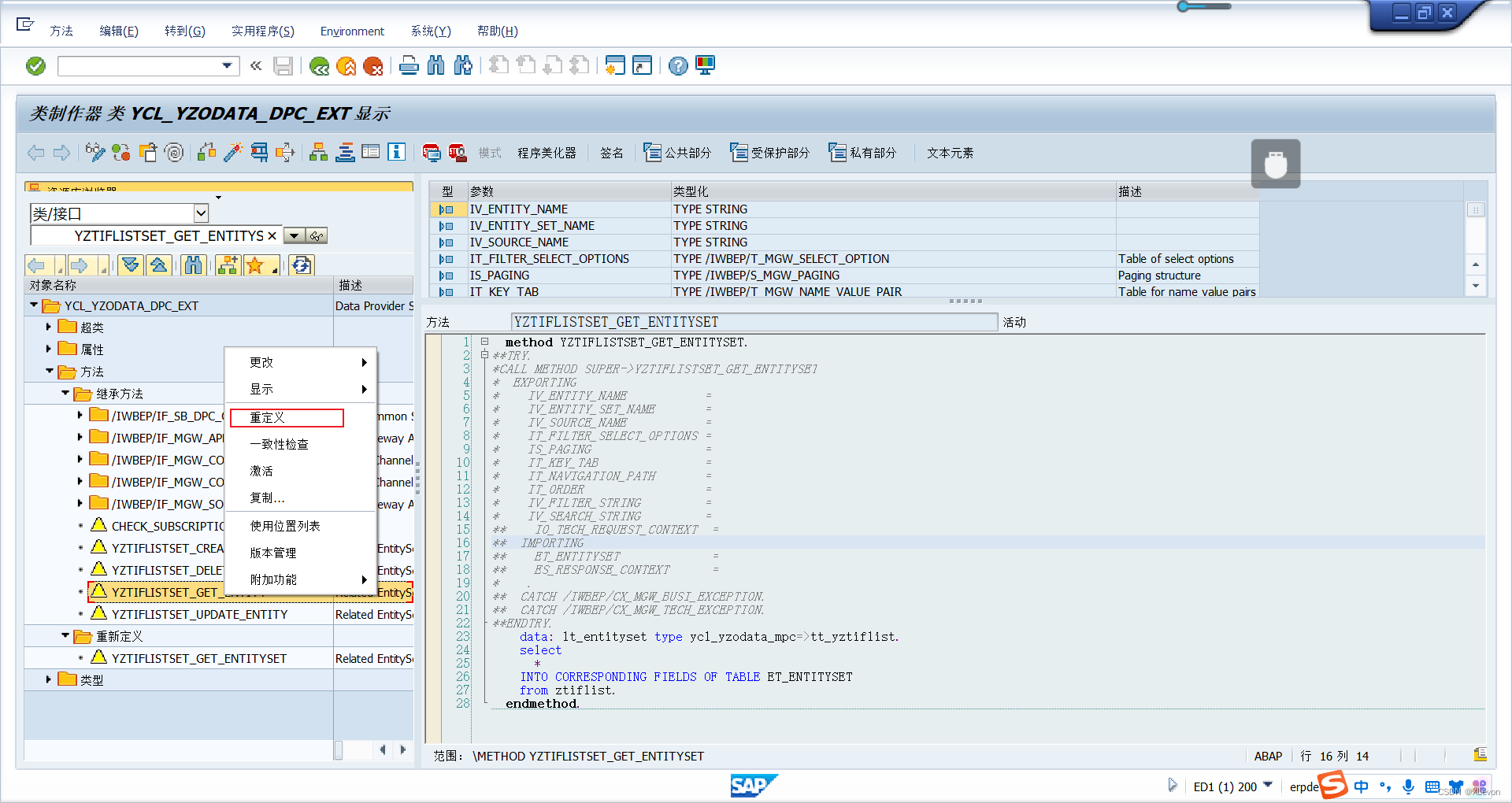
Task: Click the 程序美化器 button
Action: tap(547, 153)
